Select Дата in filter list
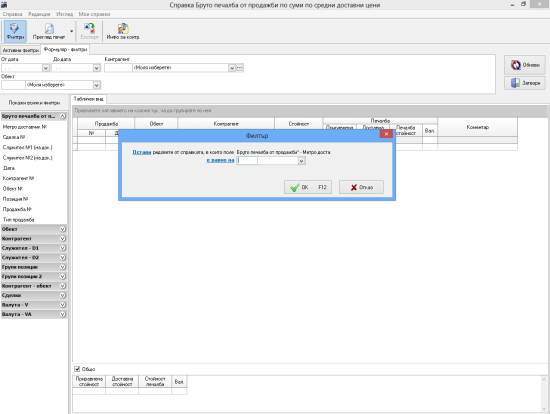The width and height of the screenshot is (550, 414). (x=9, y=168)
